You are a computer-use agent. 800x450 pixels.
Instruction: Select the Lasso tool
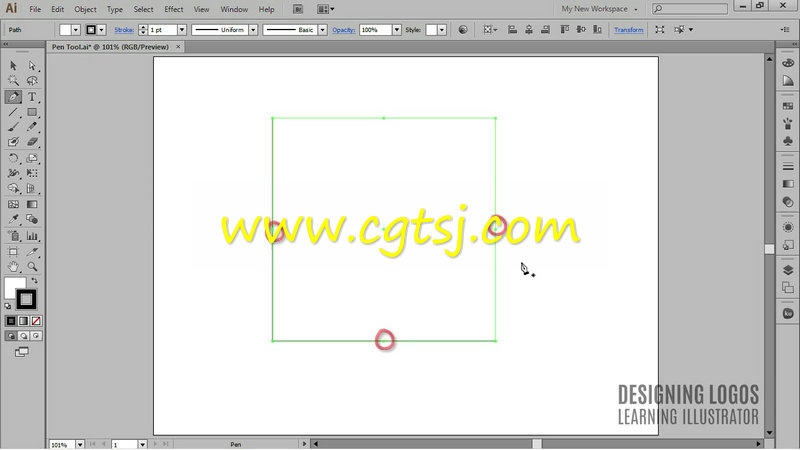pos(32,81)
